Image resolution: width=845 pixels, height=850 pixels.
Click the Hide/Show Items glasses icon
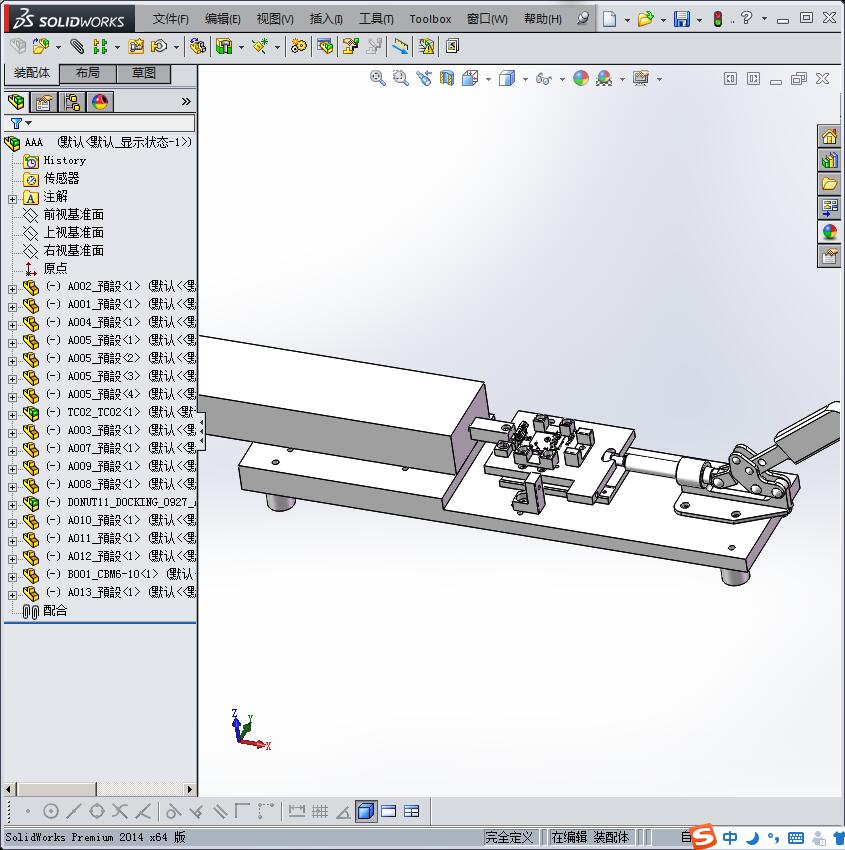click(x=544, y=79)
